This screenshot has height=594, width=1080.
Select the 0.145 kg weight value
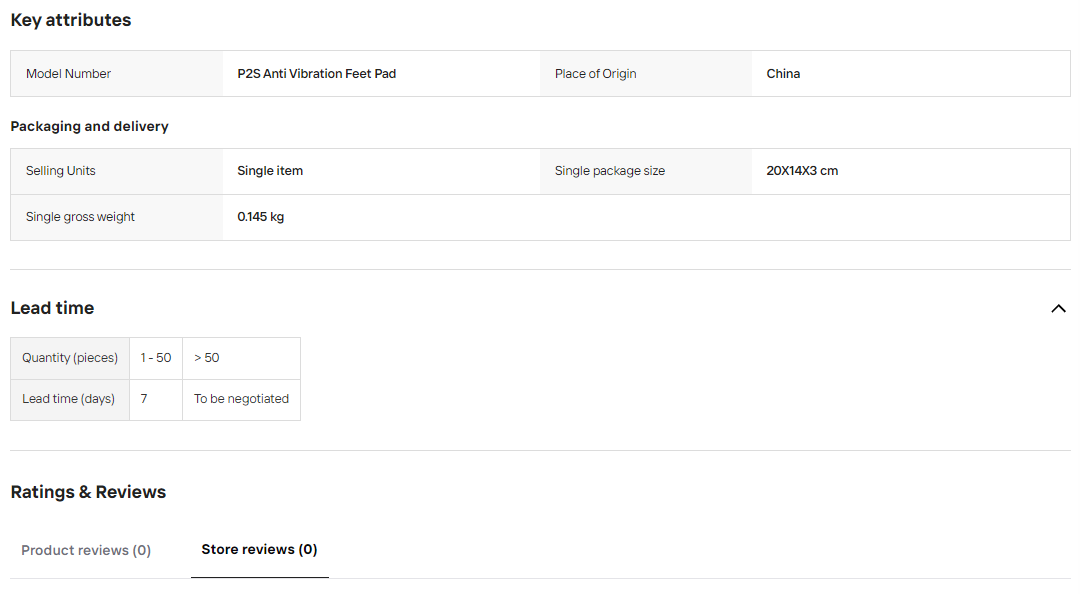pyautogui.click(x=261, y=217)
